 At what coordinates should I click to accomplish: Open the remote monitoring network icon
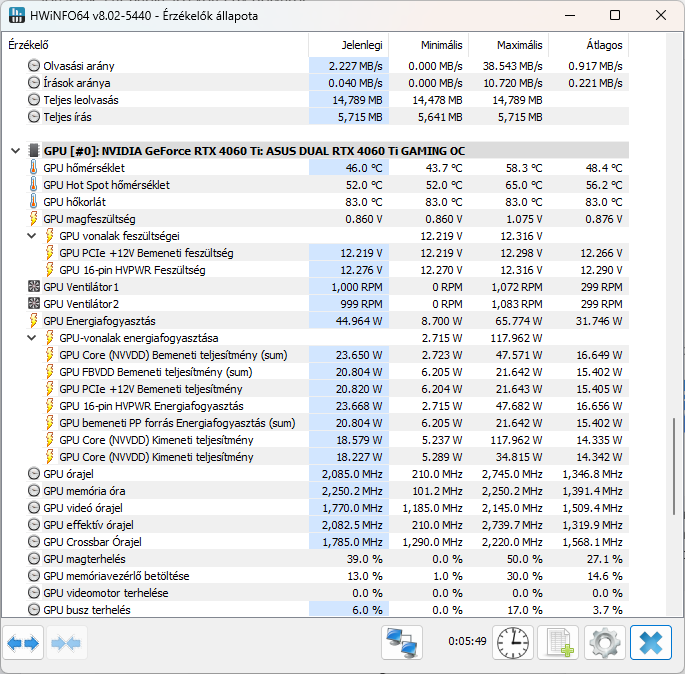pos(401,643)
